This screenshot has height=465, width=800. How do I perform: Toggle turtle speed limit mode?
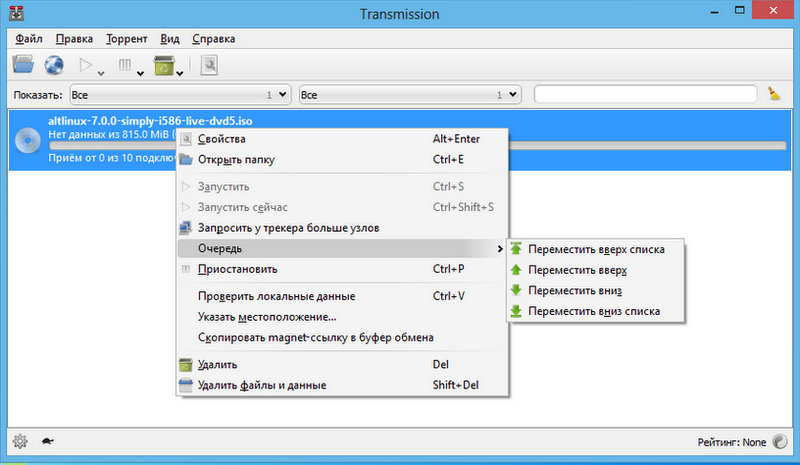point(48,441)
